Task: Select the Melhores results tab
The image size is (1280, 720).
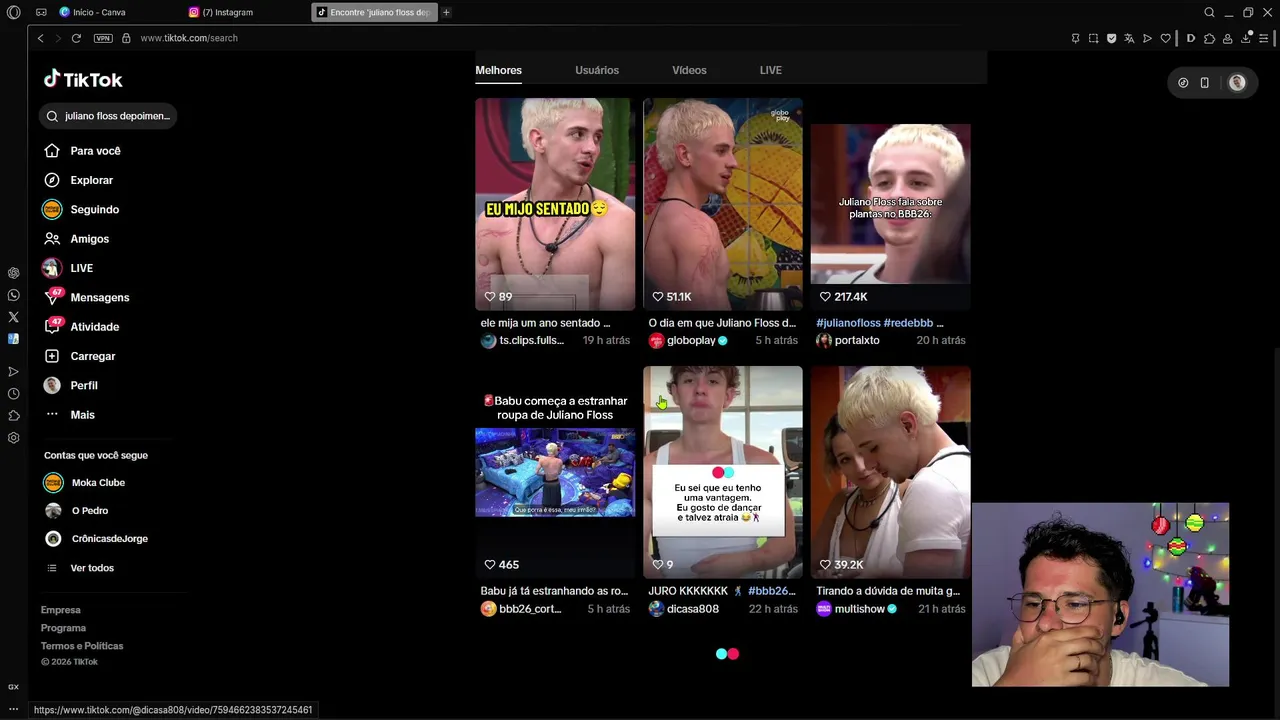Action: coord(498,70)
